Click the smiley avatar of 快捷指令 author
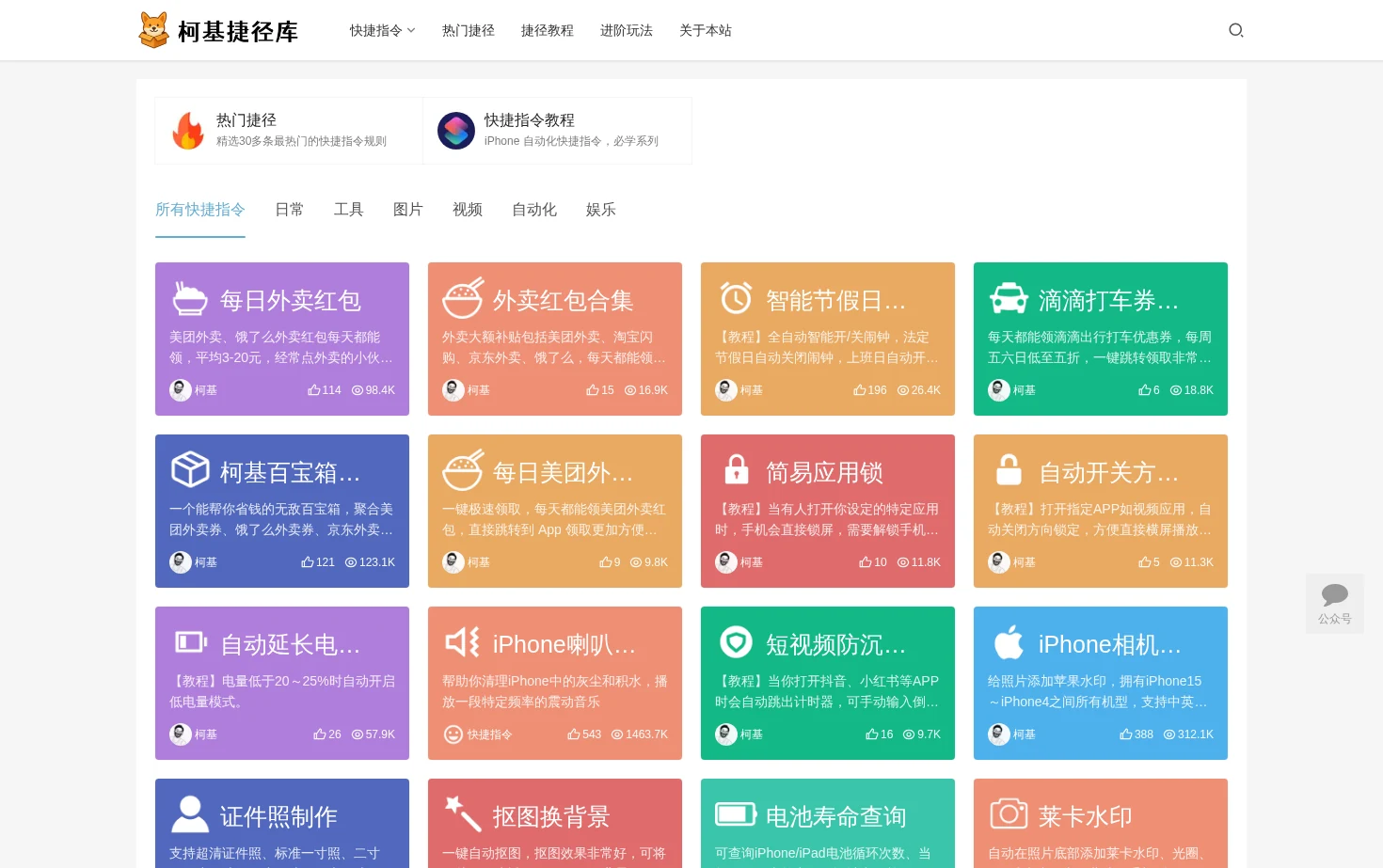 click(453, 734)
